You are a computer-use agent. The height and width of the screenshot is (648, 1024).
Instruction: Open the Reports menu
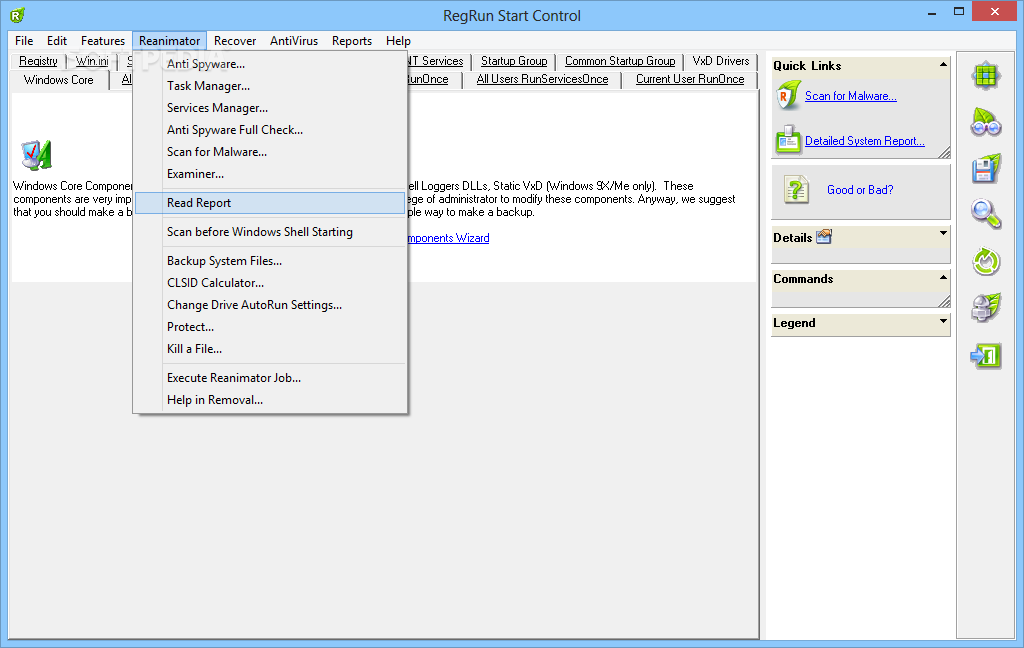tap(351, 40)
